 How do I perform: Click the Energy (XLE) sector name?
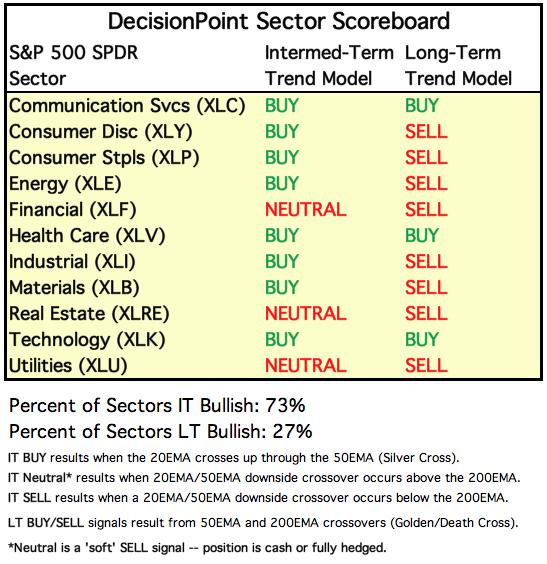pyautogui.click(x=65, y=184)
